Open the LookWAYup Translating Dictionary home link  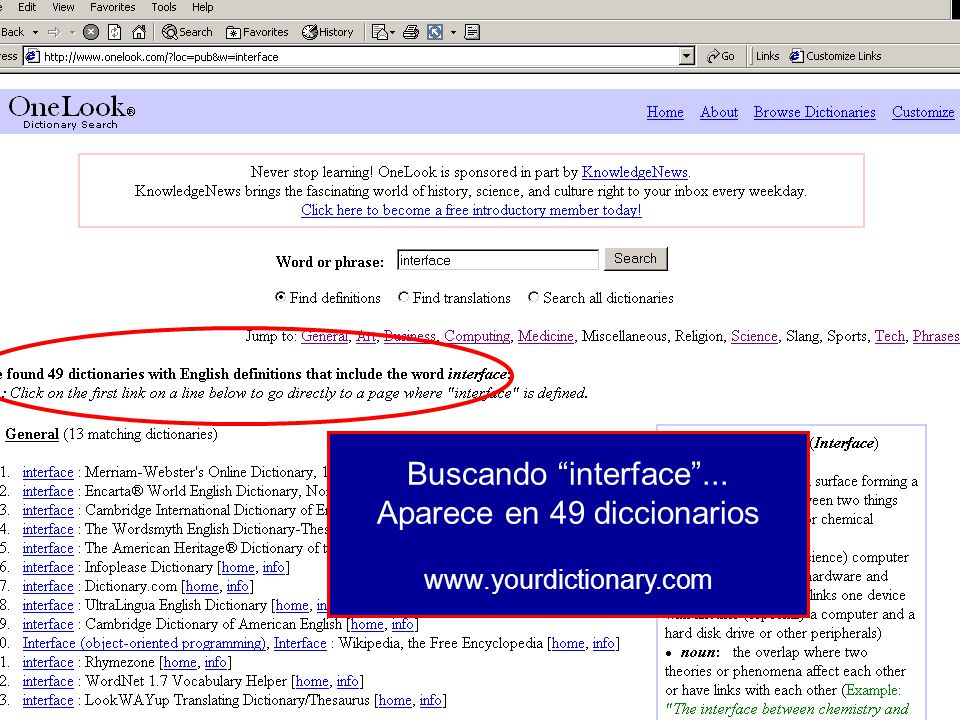(x=395, y=700)
